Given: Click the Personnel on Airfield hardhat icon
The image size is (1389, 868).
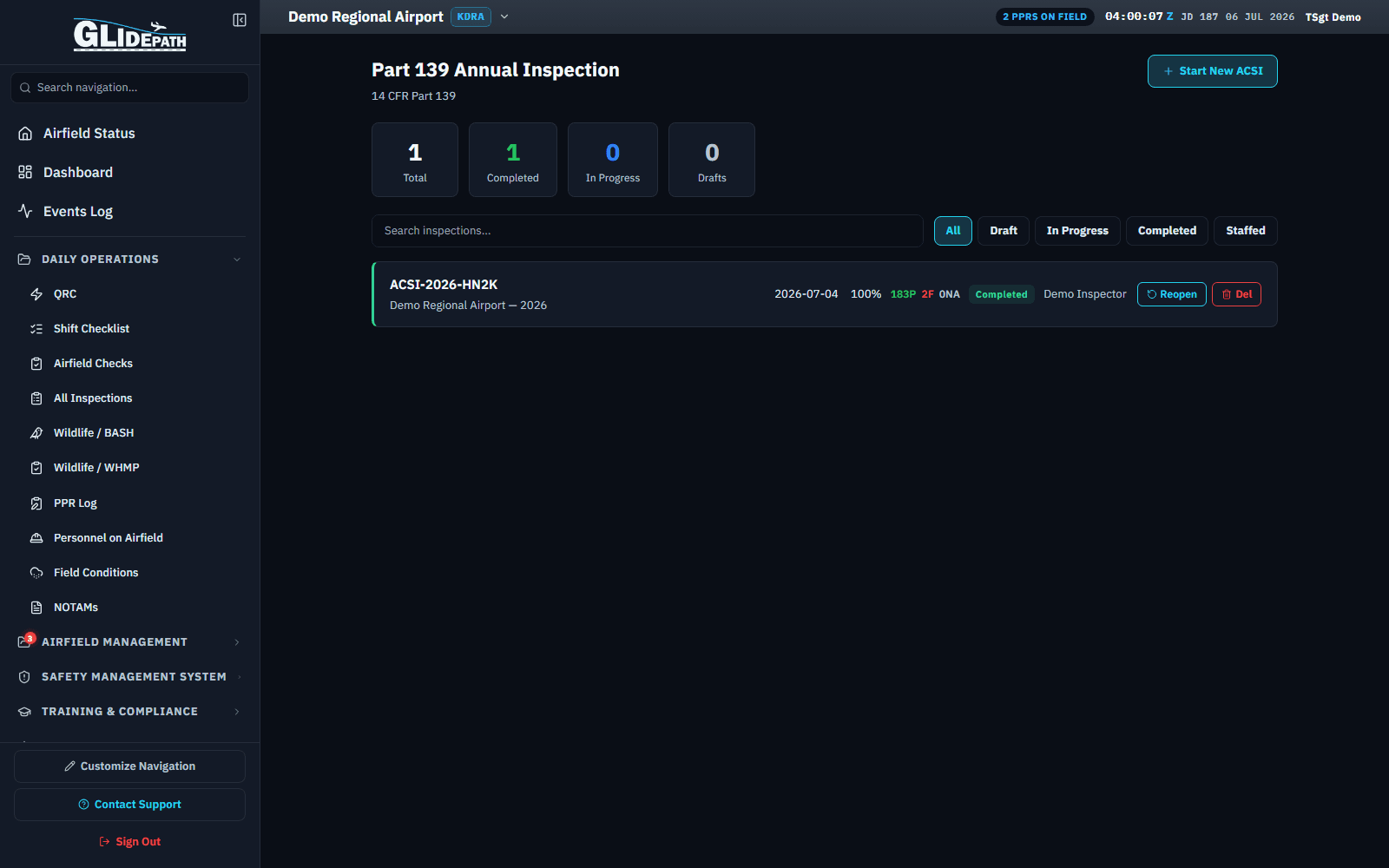Looking at the screenshot, I should (x=36, y=538).
